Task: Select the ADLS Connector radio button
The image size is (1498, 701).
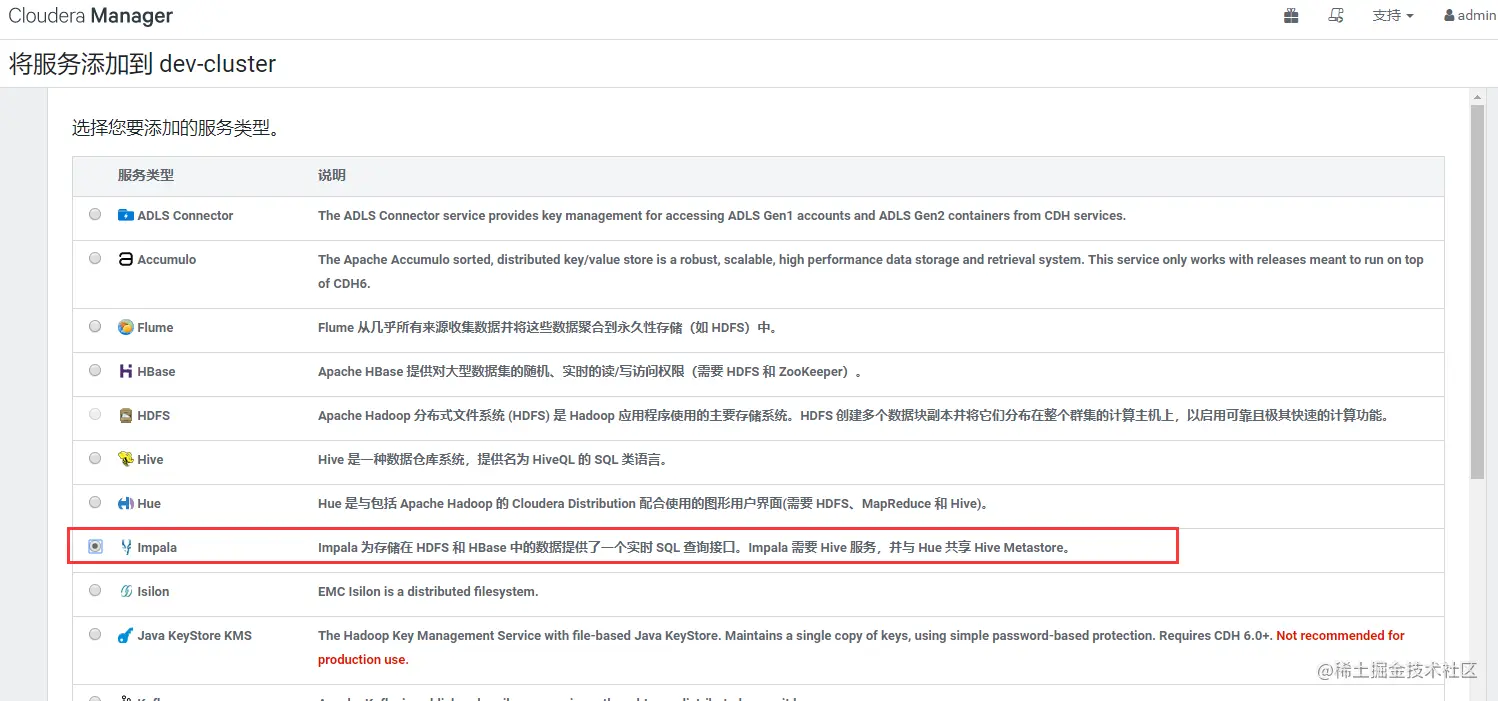Action: tap(95, 214)
